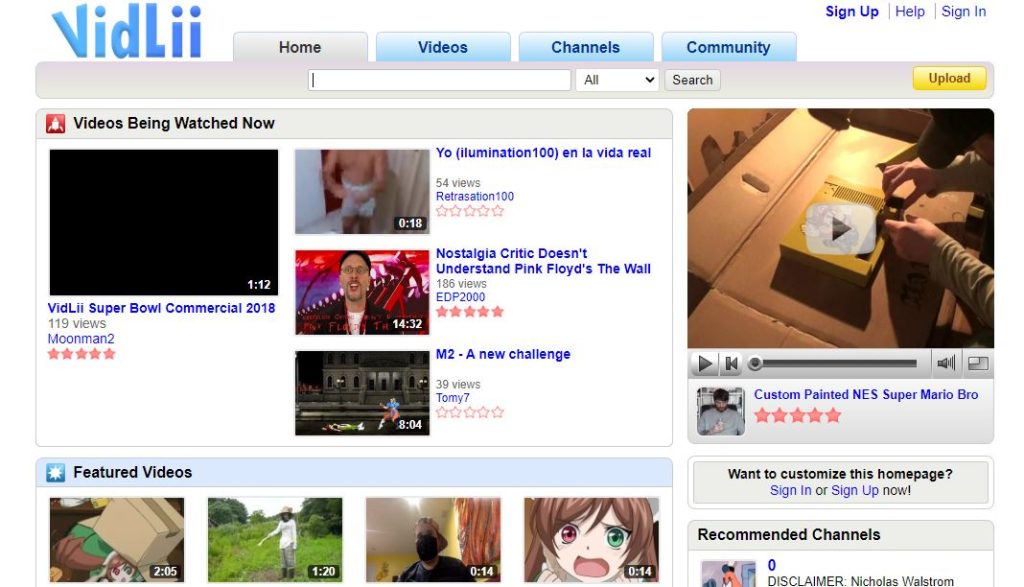Click the skip-to-start player button
Image resolution: width=1024 pixels, height=587 pixels.
731,364
